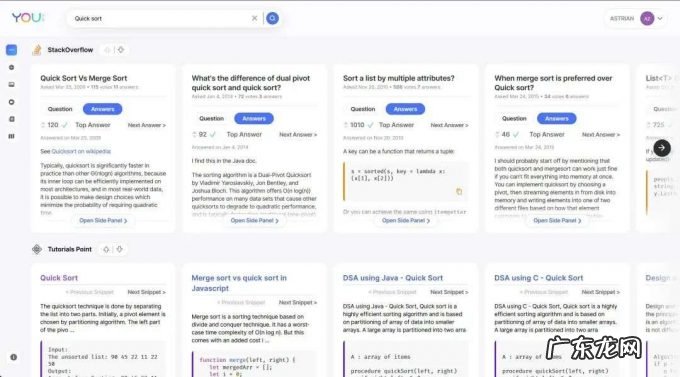Downvote the Tutorials Point source

119,249
